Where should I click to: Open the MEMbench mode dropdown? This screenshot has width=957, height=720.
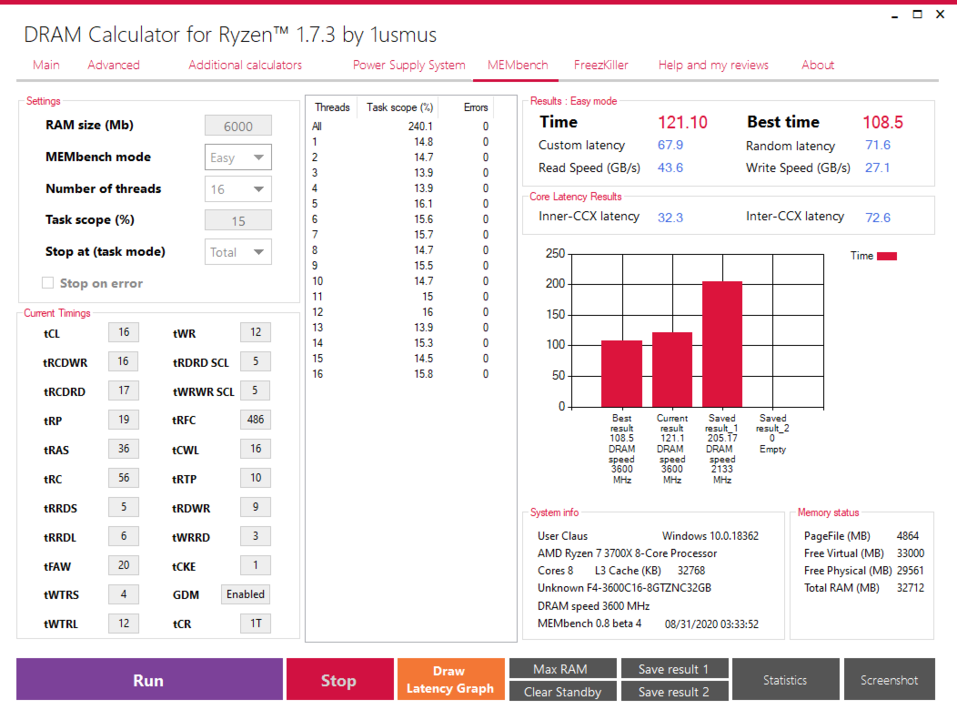click(238, 157)
